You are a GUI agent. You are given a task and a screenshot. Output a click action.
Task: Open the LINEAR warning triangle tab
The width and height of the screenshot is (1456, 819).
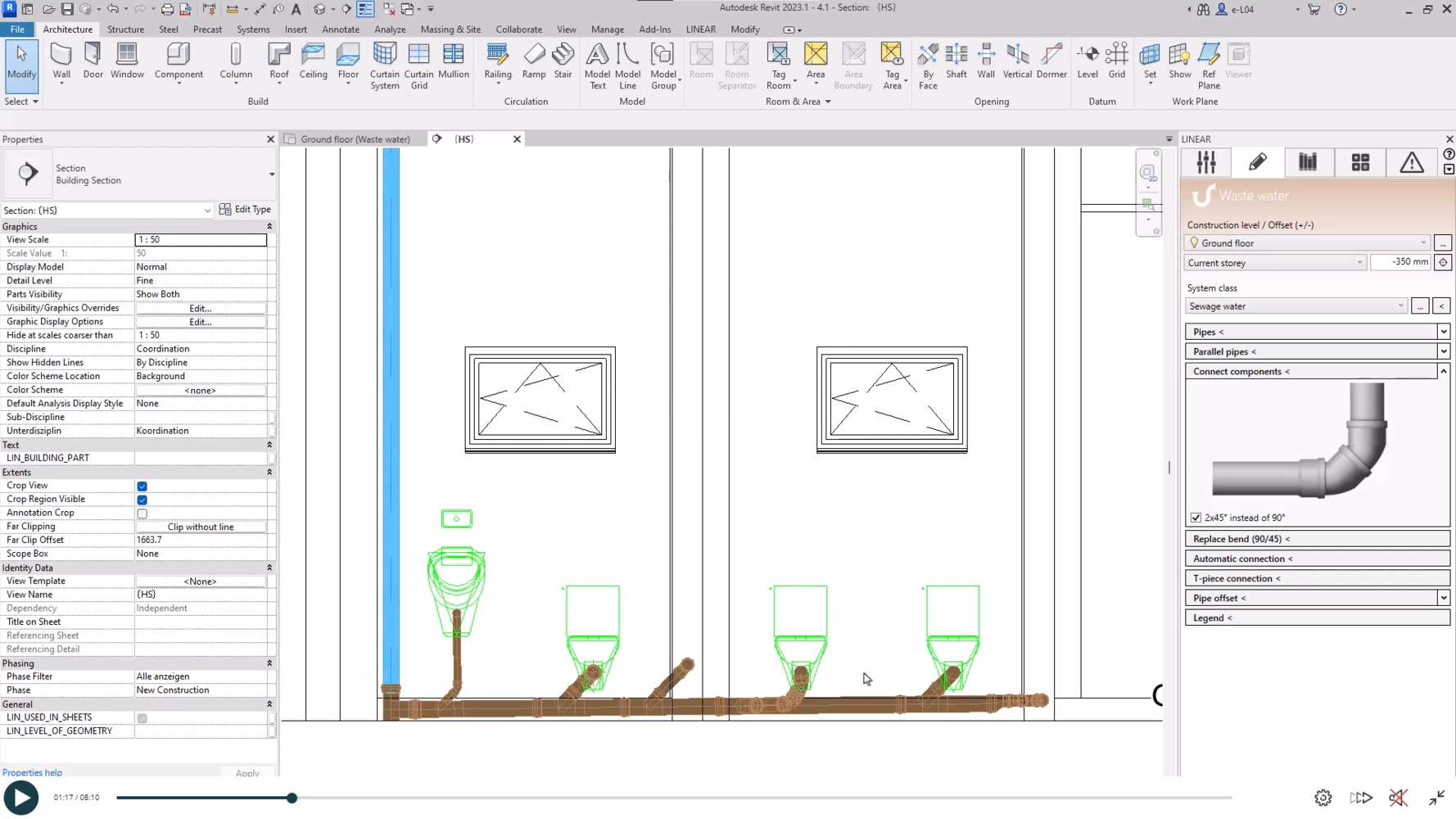[x=1411, y=163]
